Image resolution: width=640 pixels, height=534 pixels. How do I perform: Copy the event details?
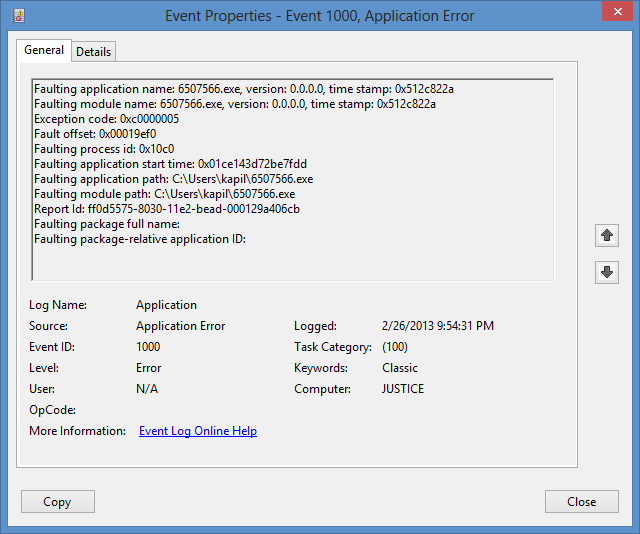58,502
